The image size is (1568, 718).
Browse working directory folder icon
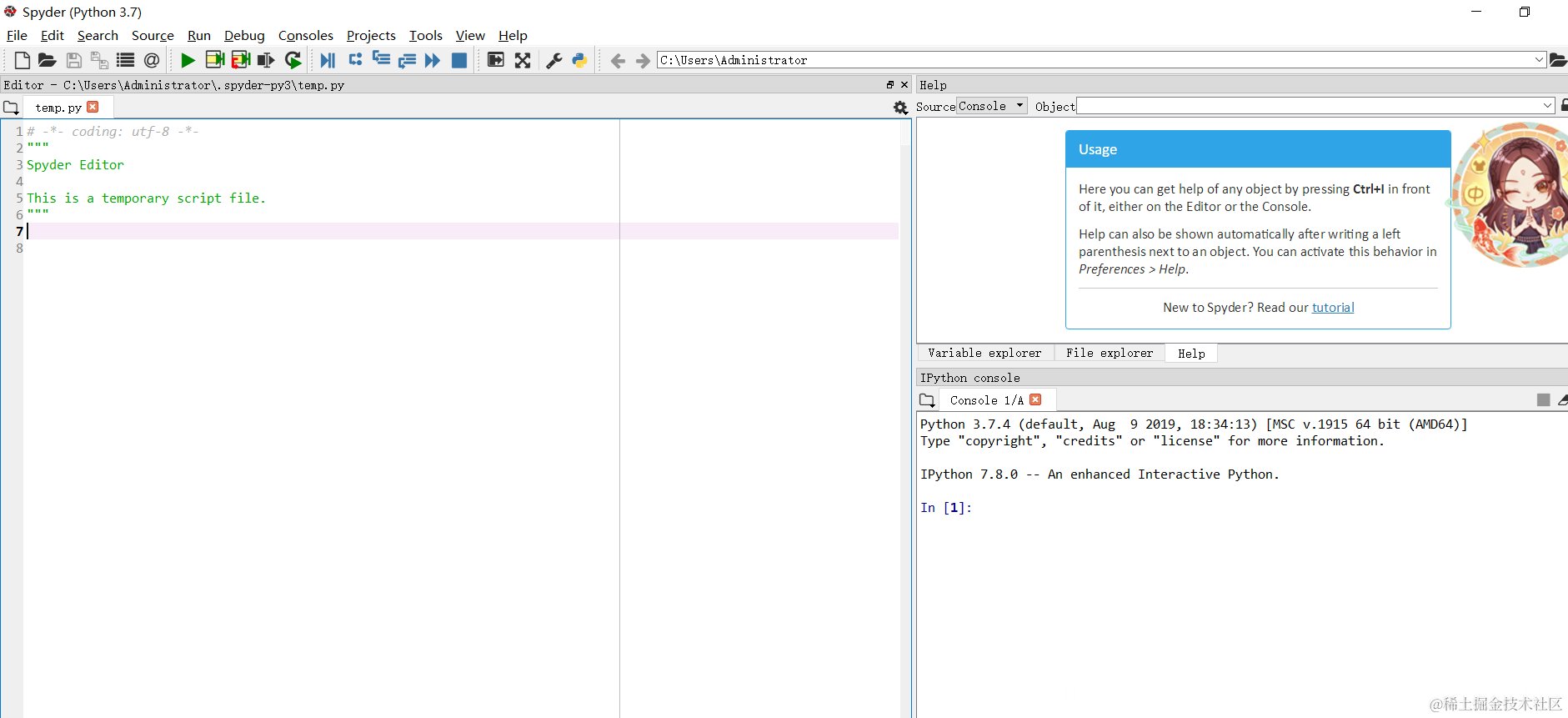(1558, 60)
